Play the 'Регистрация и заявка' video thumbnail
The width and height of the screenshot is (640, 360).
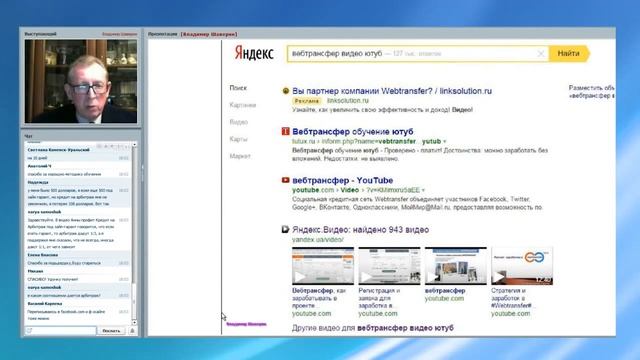coord(389,266)
